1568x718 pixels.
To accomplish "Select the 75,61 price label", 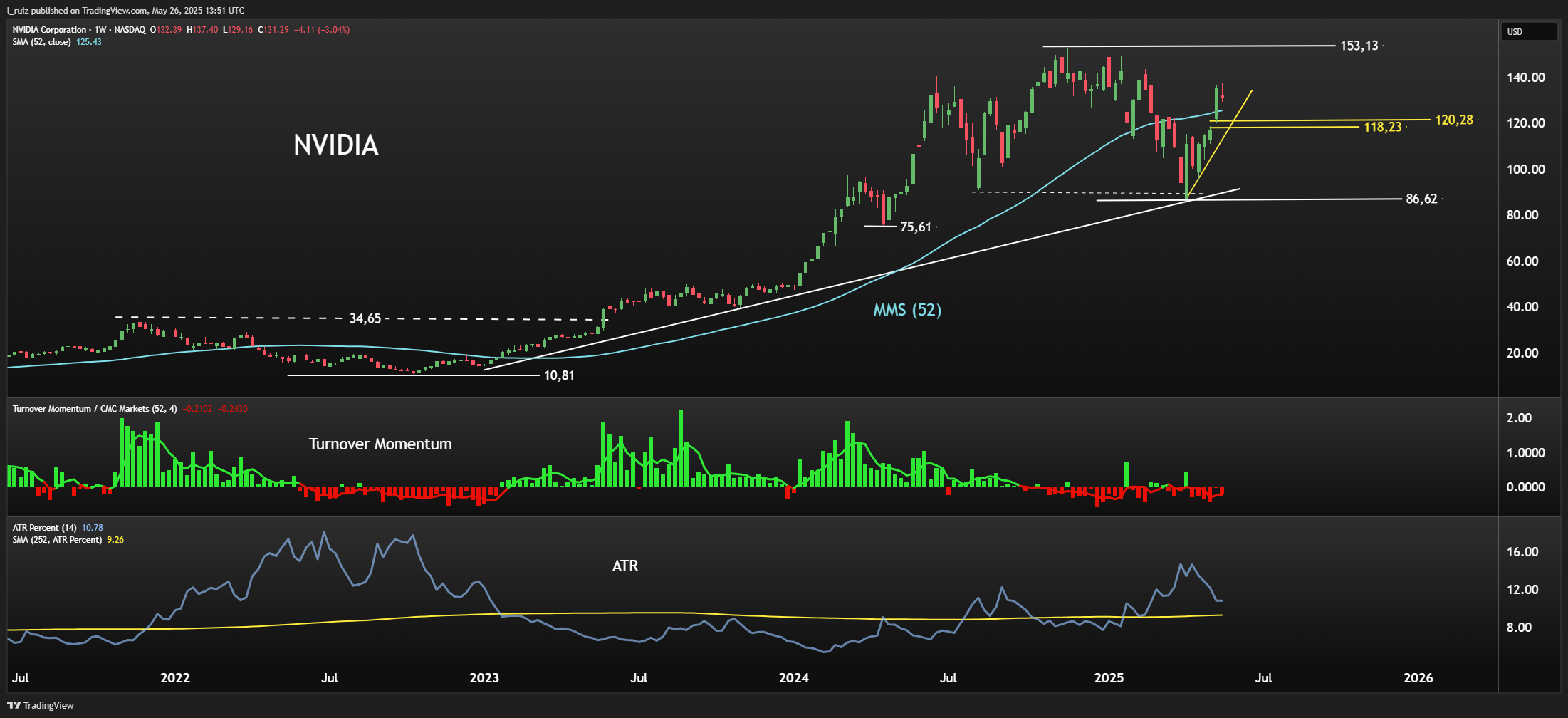I will [916, 227].
